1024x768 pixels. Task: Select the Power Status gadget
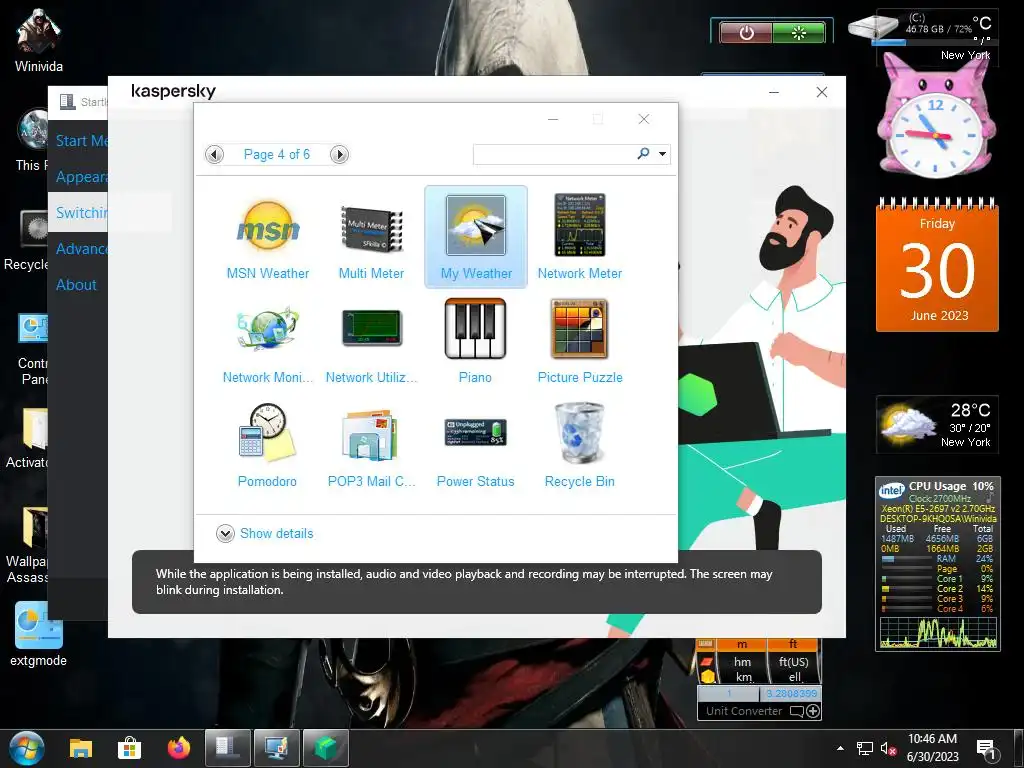(x=475, y=445)
